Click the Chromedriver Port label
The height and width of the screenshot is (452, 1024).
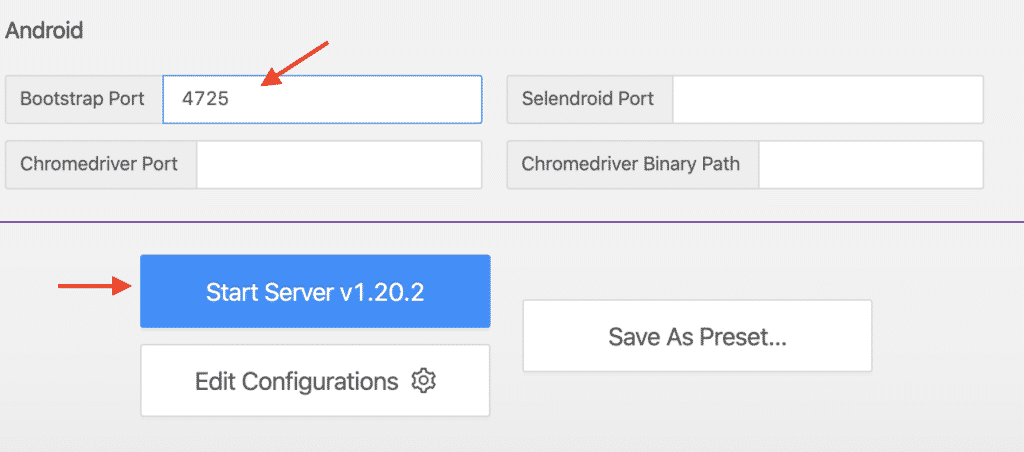[x=99, y=164]
